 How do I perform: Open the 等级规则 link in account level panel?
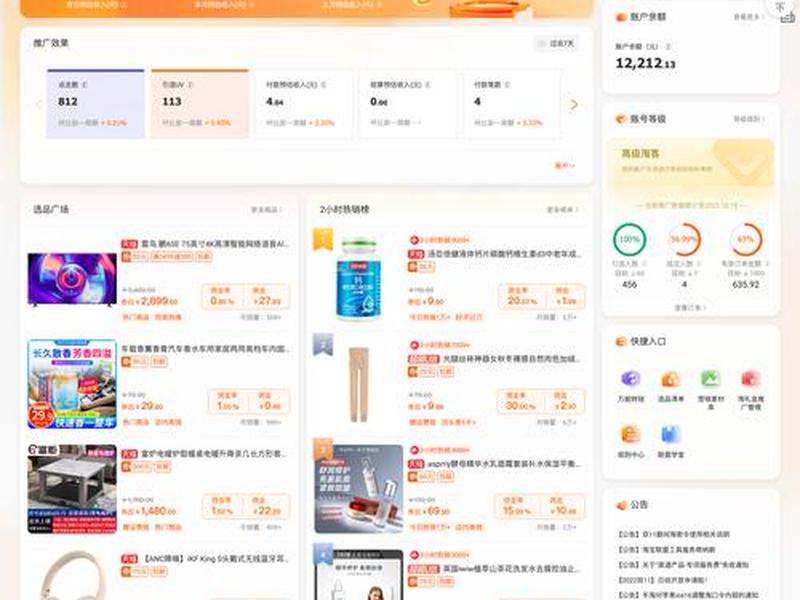[749, 119]
